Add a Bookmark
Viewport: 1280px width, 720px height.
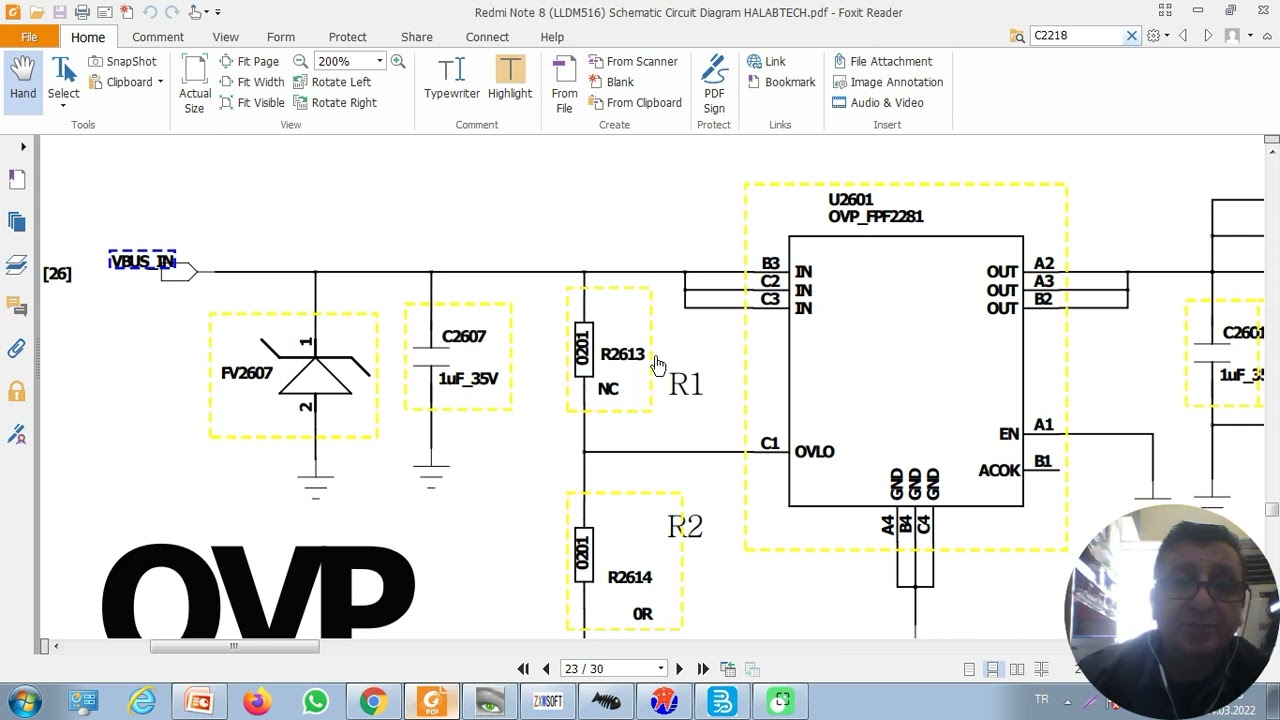(780, 82)
